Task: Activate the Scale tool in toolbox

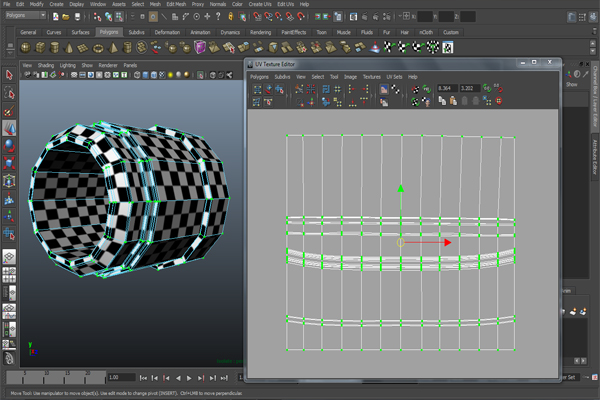Action: click(9, 163)
